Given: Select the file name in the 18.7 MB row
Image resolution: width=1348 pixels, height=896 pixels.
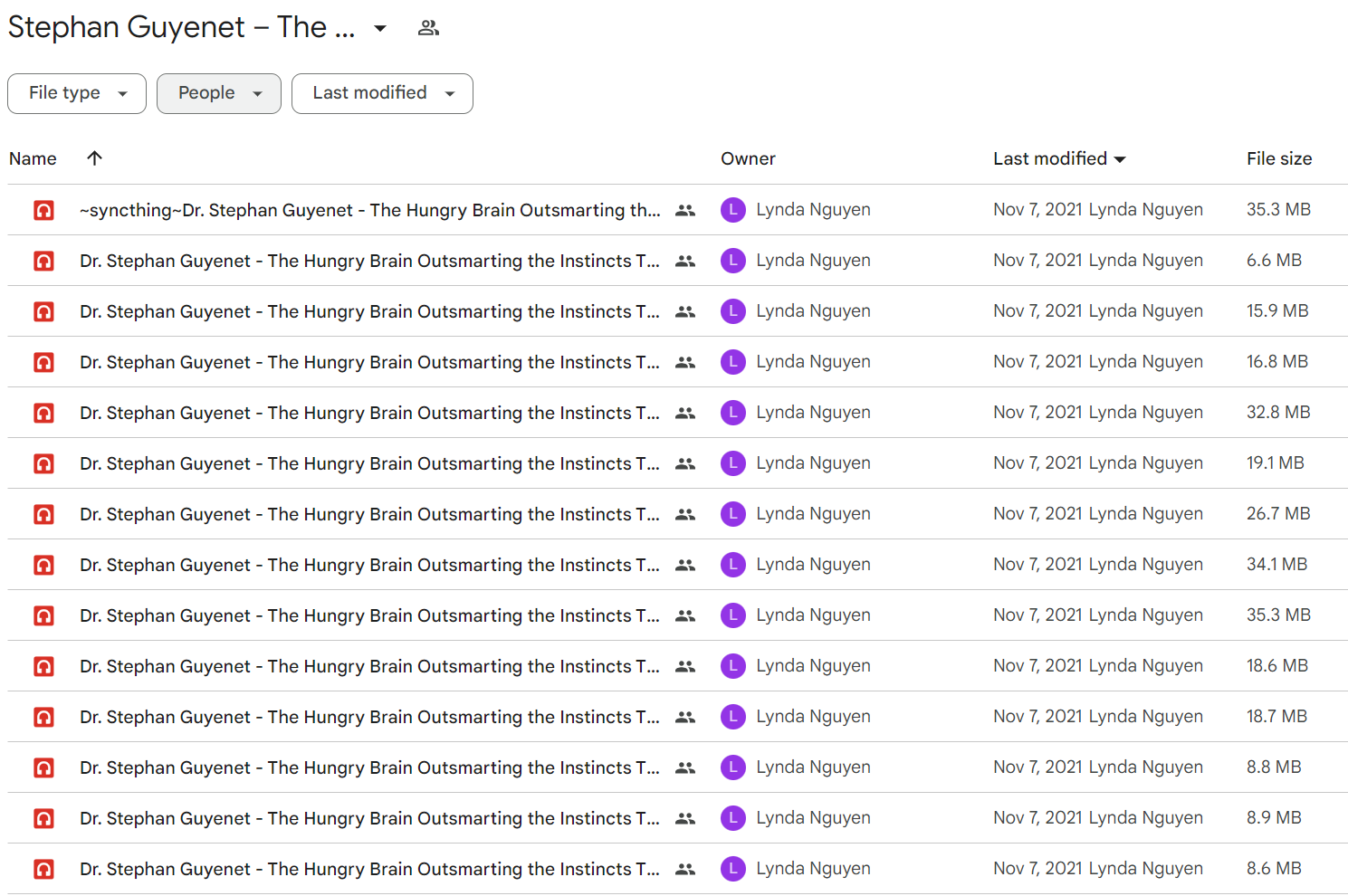Looking at the screenshot, I should pyautogui.click(x=370, y=717).
